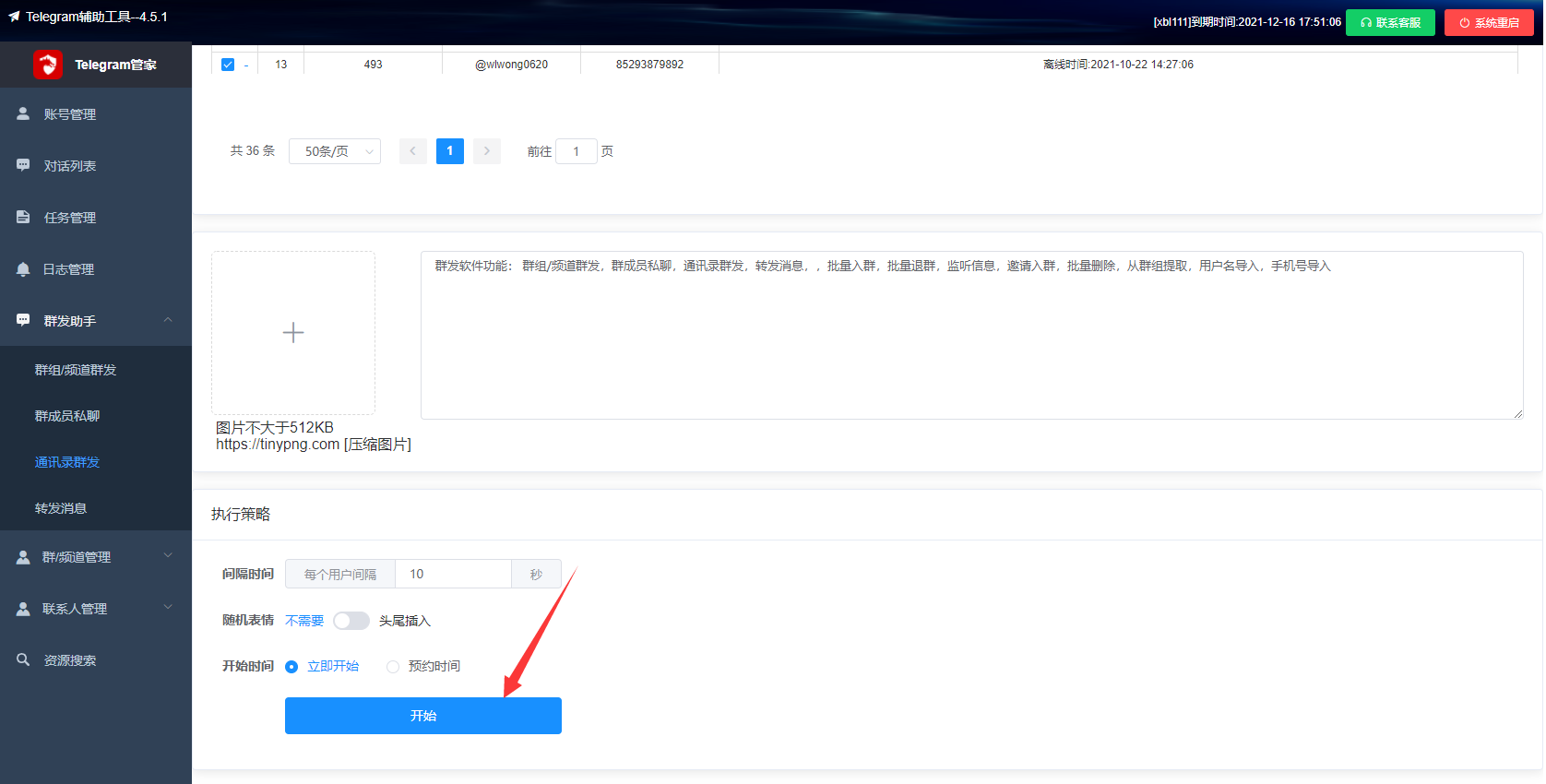
Task: Click the 联系客服 green button
Action: (1390, 22)
